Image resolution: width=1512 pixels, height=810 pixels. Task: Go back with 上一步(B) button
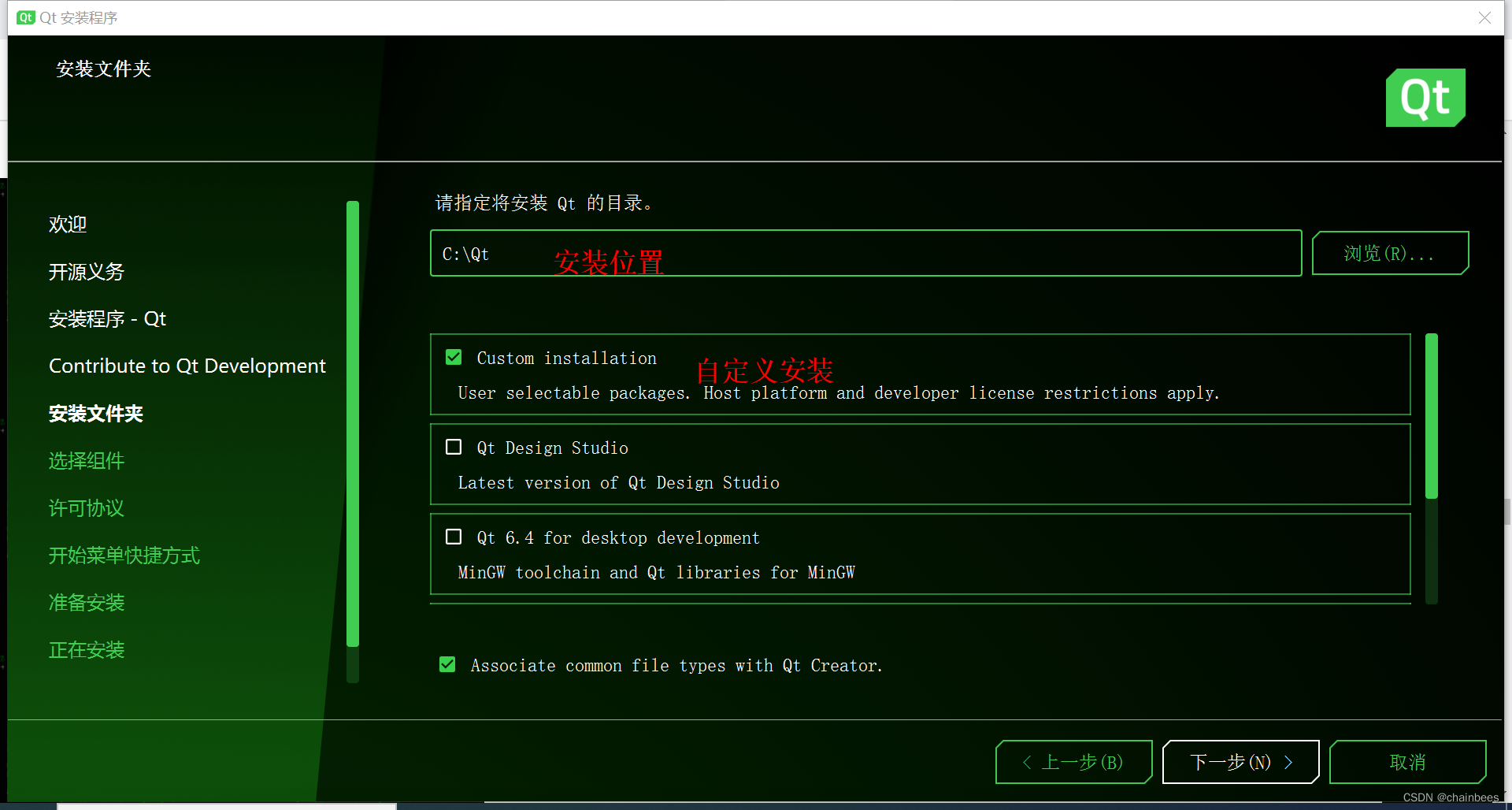pyautogui.click(x=1073, y=762)
